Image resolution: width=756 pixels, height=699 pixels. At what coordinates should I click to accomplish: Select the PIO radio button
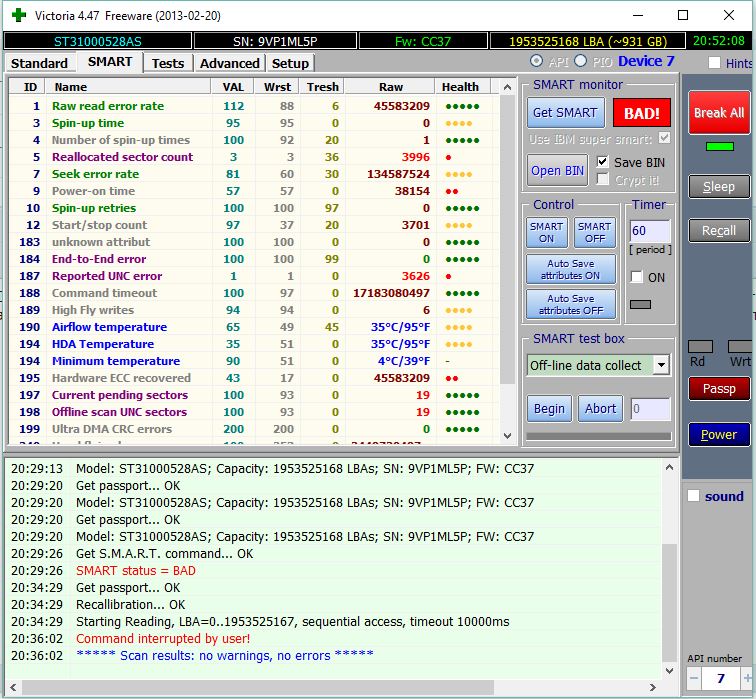580,61
